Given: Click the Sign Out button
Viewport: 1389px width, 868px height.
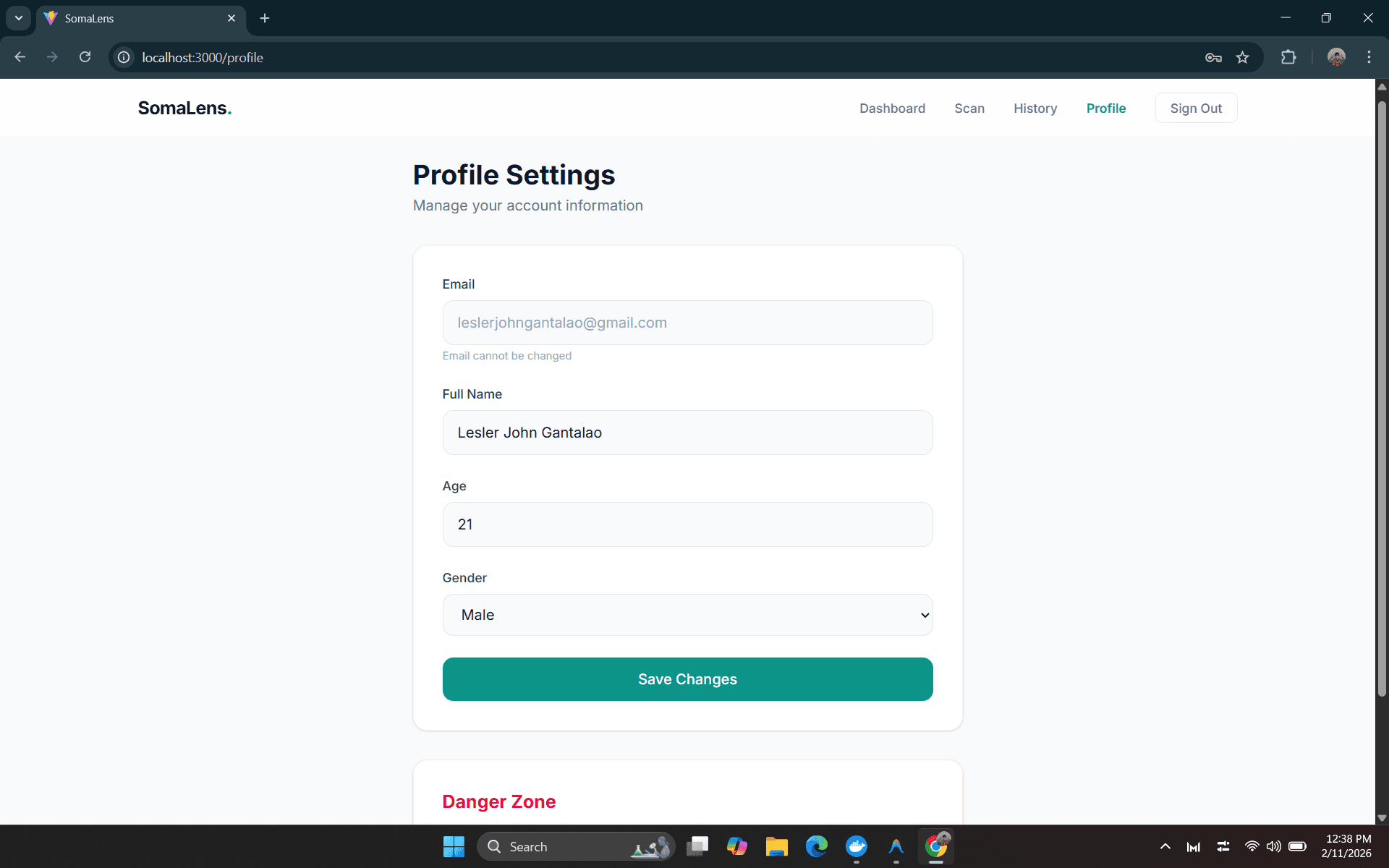Looking at the screenshot, I should pos(1196,109).
